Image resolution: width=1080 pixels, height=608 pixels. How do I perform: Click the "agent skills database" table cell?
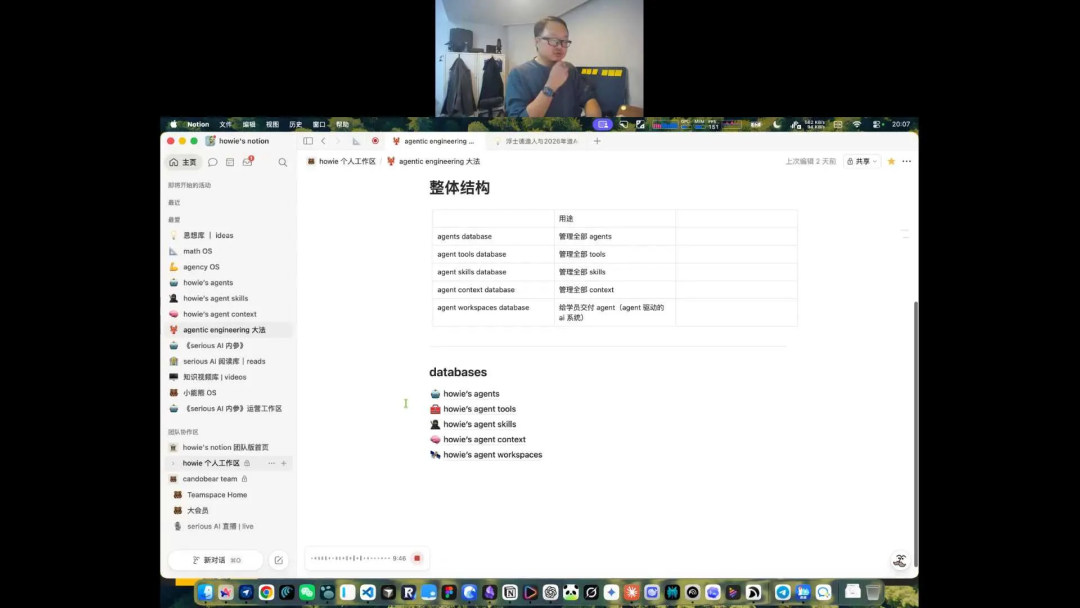point(493,272)
